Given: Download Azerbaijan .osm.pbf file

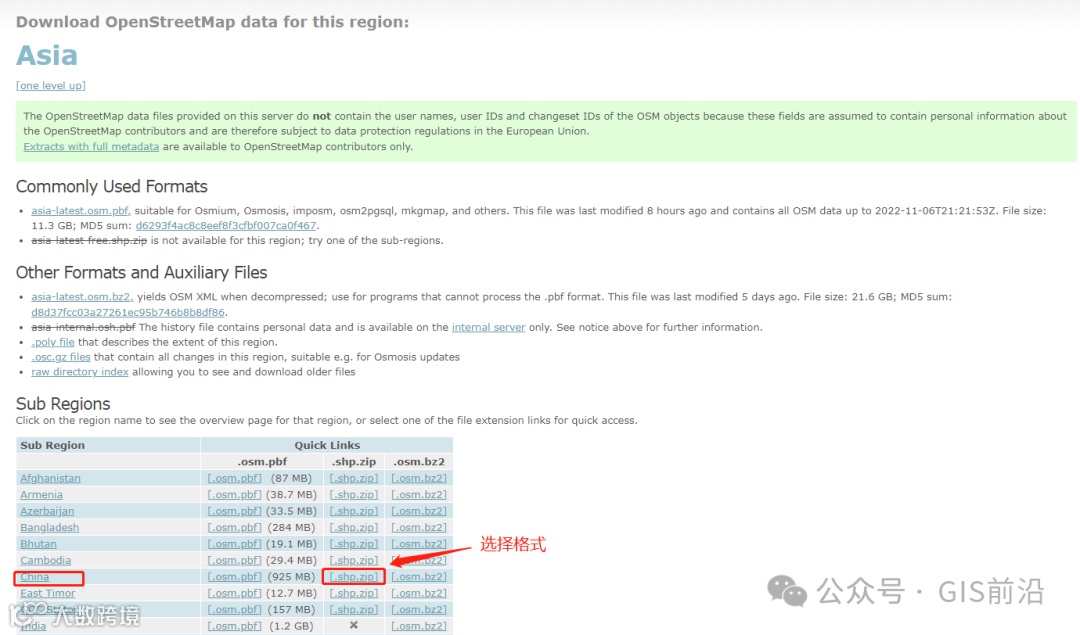Looking at the screenshot, I should 235,511.
